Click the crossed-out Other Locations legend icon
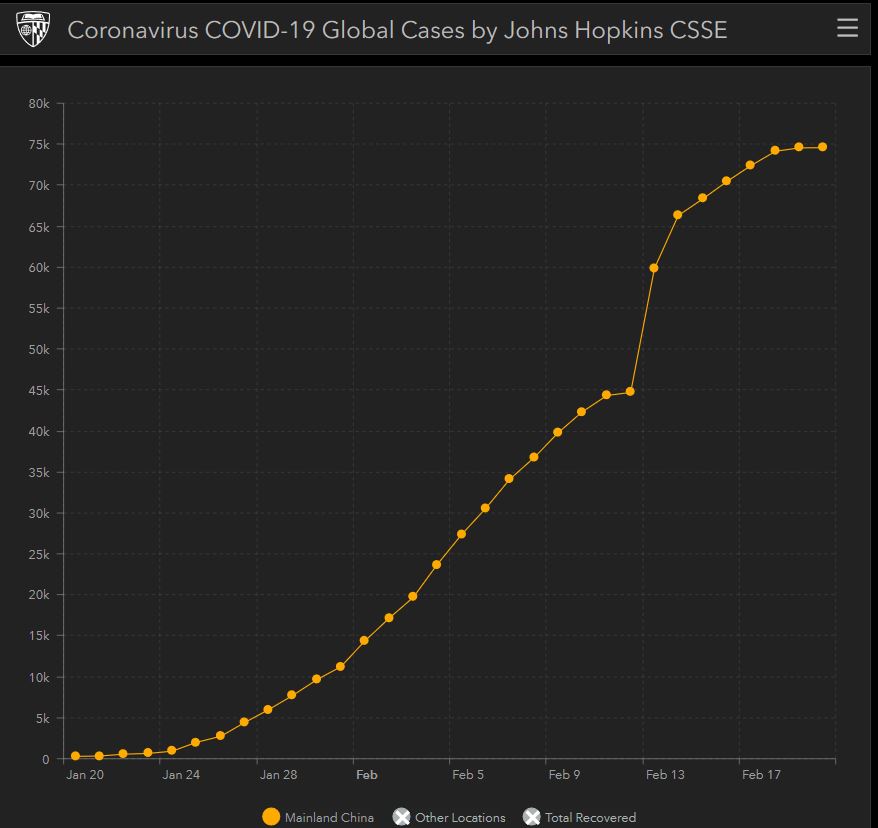The width and height of the screenshot is (878, 828). coord(402,817)
